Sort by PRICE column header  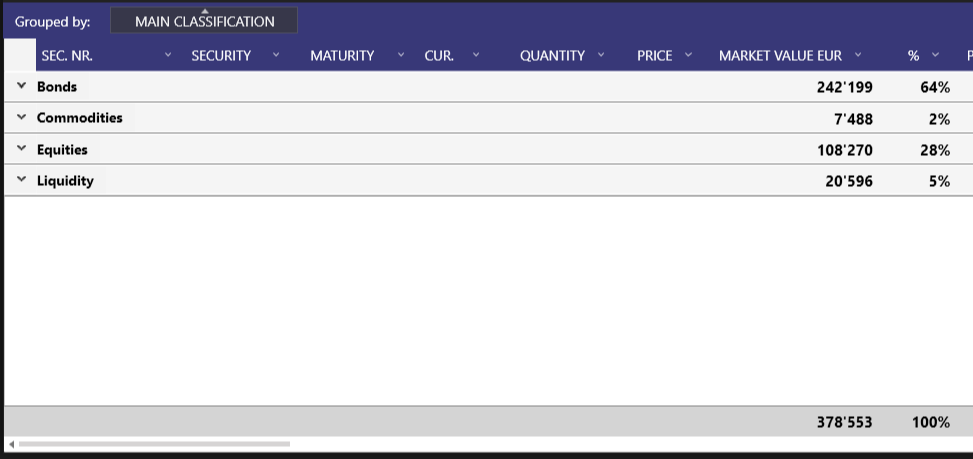pos(655,56)
